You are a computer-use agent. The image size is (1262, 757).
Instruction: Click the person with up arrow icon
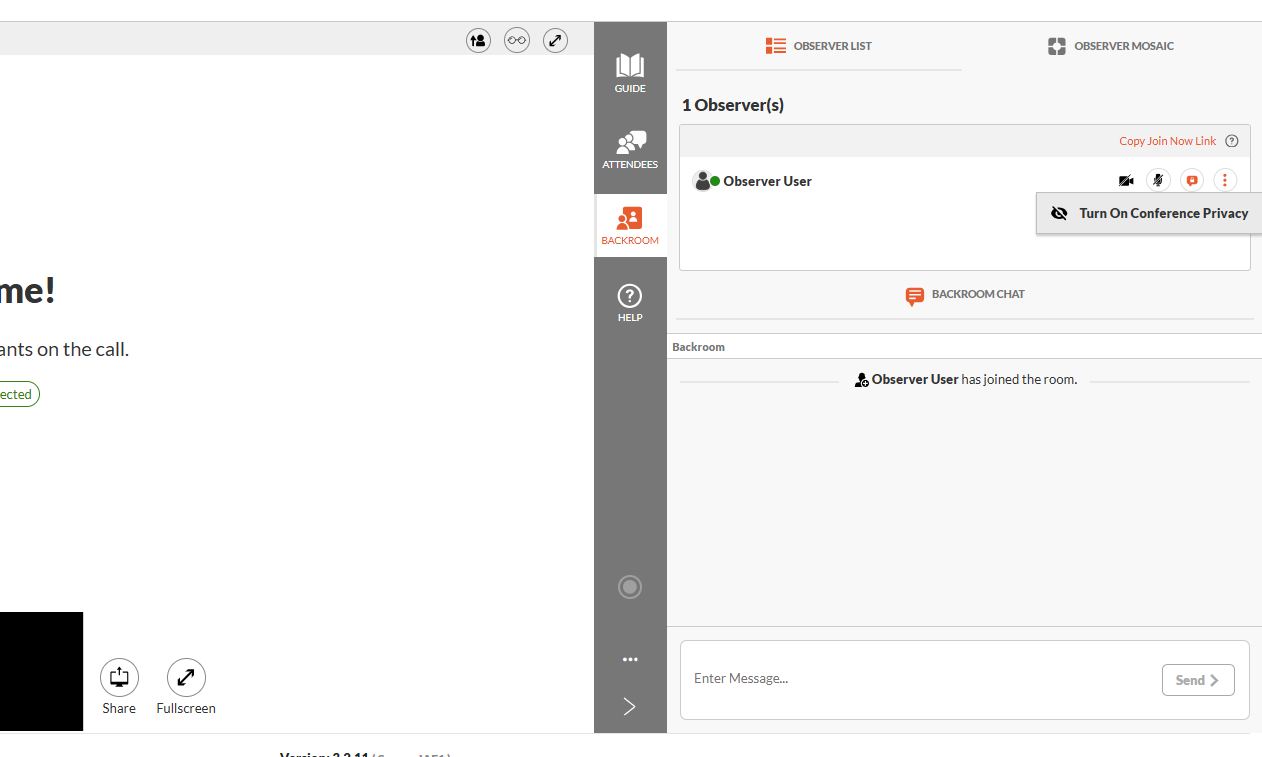[x=479, y=41]
